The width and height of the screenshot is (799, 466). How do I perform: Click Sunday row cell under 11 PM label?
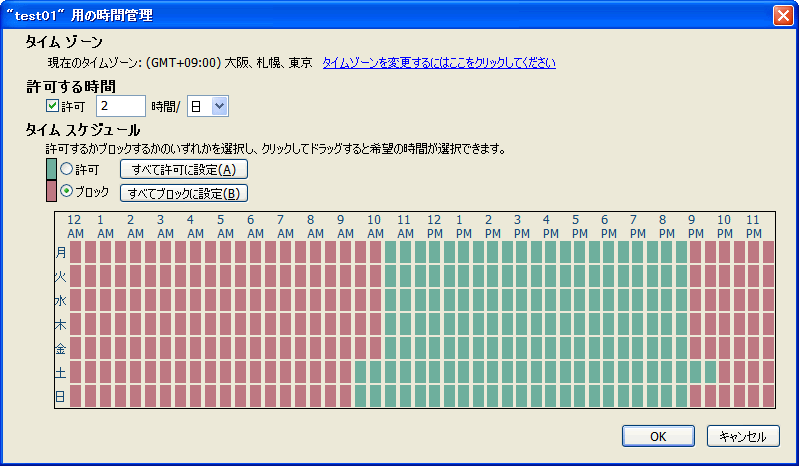754,396
